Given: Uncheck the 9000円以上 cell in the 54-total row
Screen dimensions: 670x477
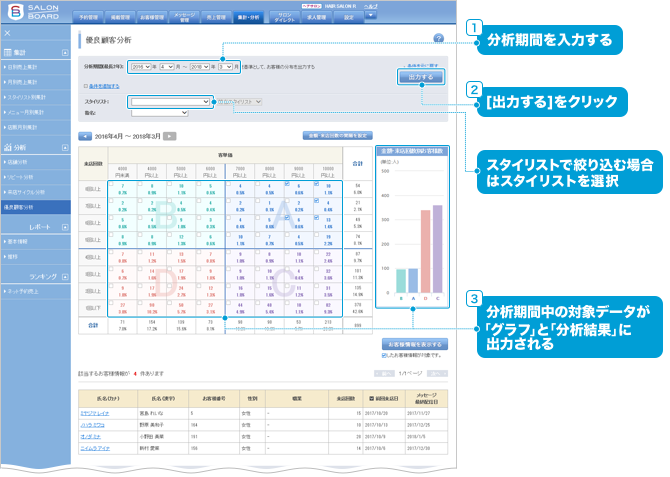Looking at the screenshot, I should 287,184.
